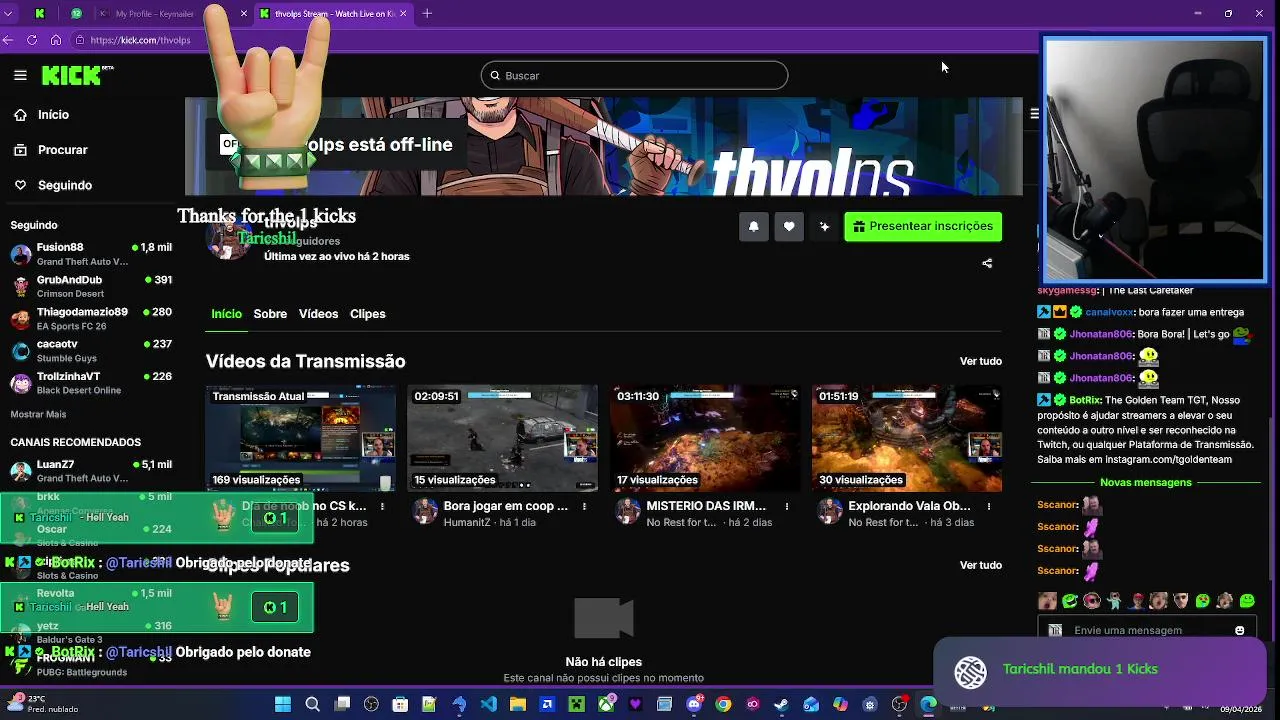Open LuanZ7 recommended channel
This screenshot has width=1280, height=720.
[x=92, y=471]
